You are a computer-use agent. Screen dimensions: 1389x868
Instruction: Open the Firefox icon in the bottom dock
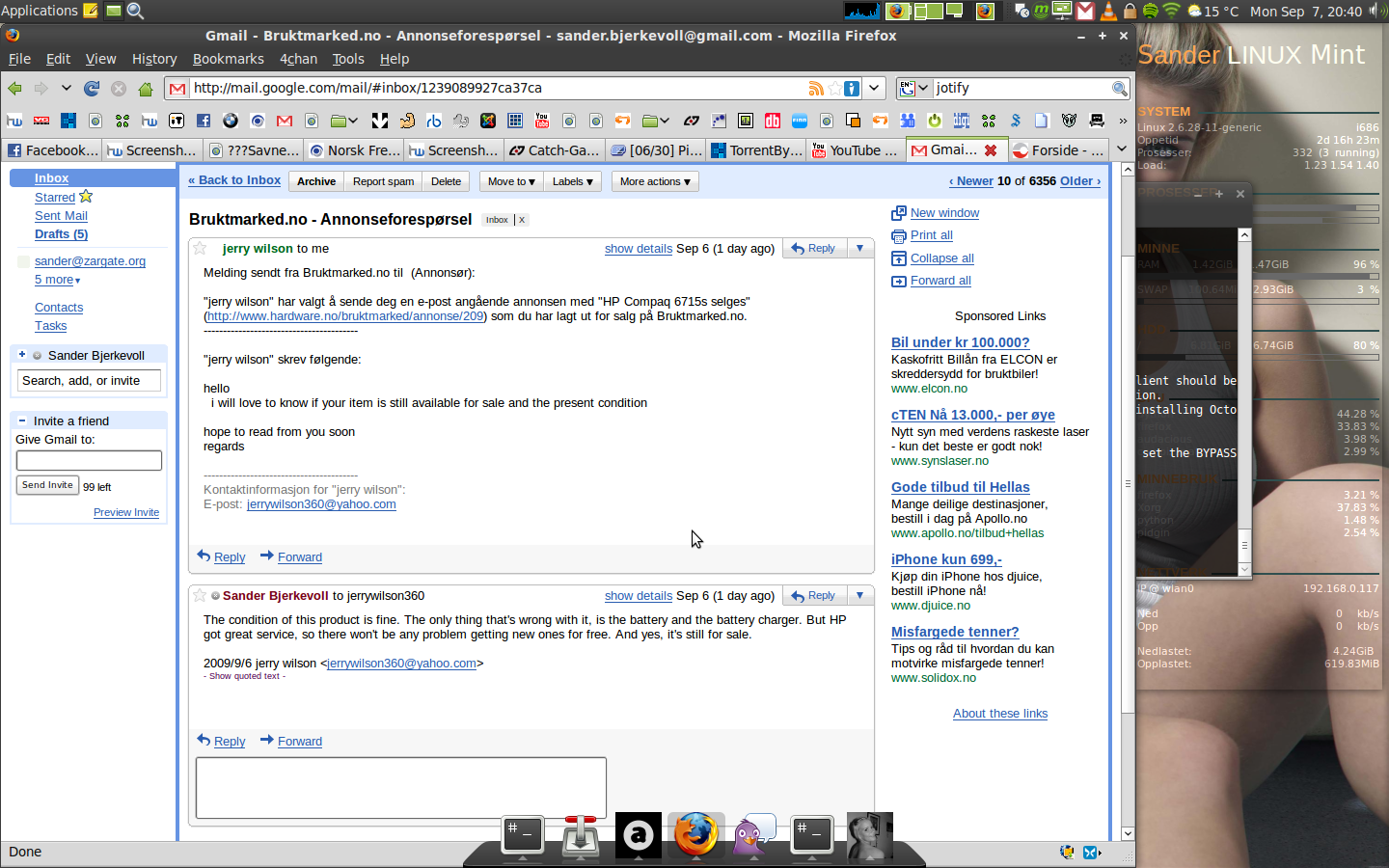click(x=695, y=835)
